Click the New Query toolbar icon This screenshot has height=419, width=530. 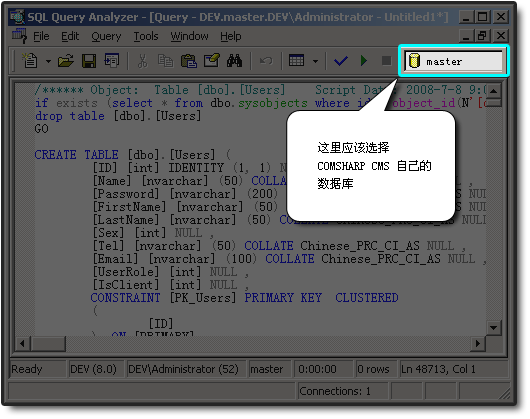30,61
